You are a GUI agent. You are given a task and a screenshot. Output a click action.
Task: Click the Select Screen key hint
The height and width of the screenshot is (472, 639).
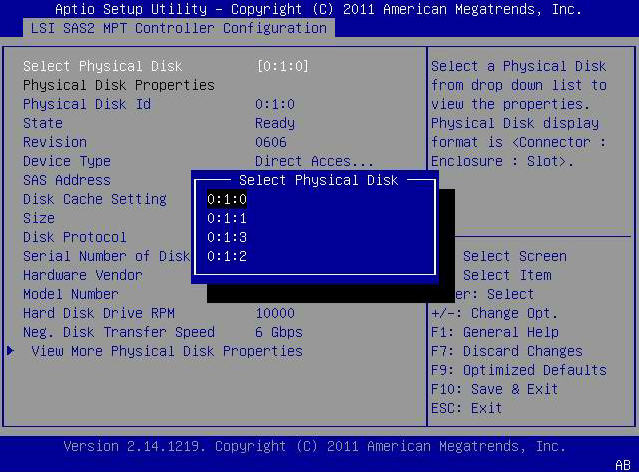click(515, 256)
